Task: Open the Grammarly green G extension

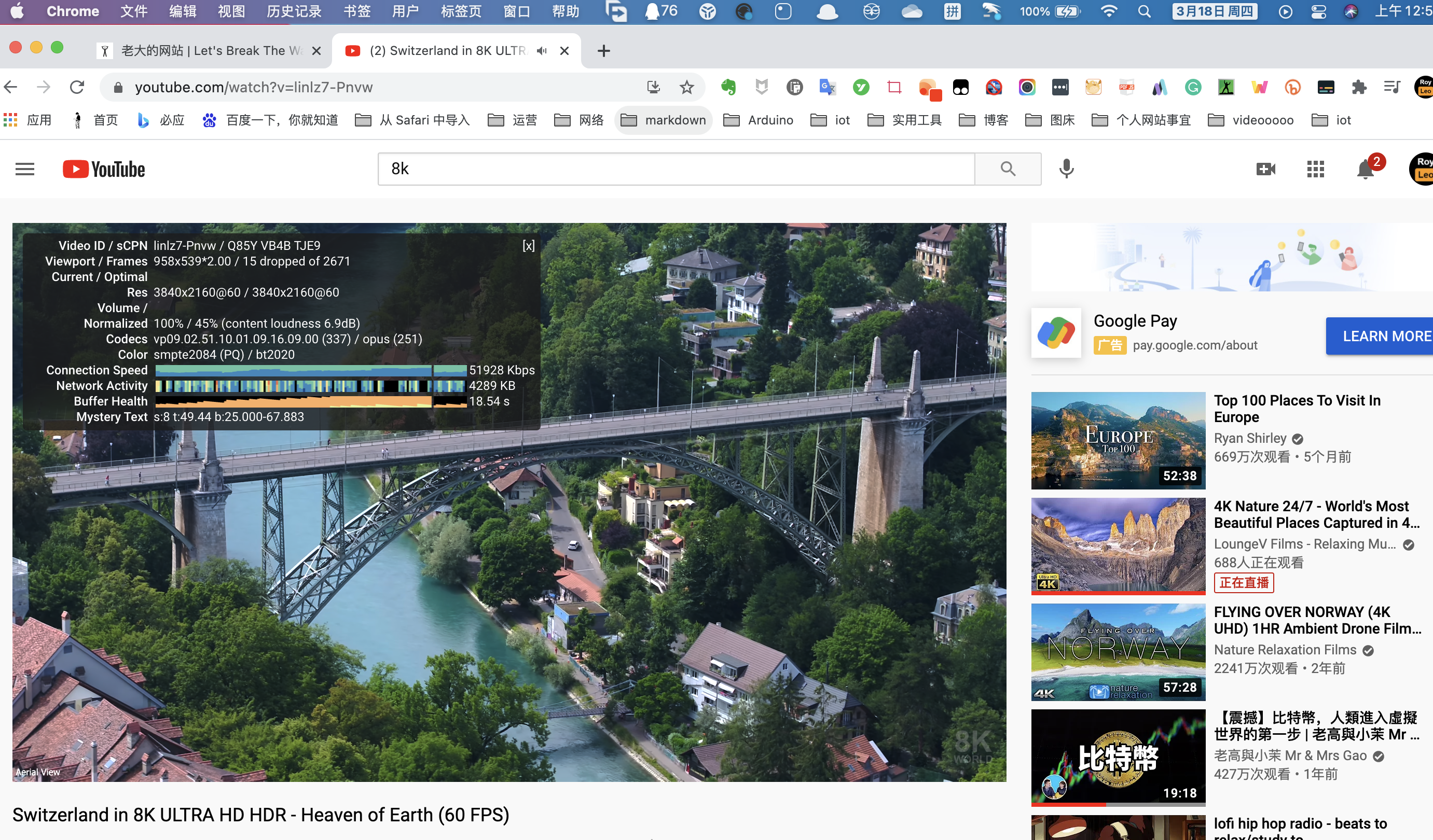Action: point(1193,87)
